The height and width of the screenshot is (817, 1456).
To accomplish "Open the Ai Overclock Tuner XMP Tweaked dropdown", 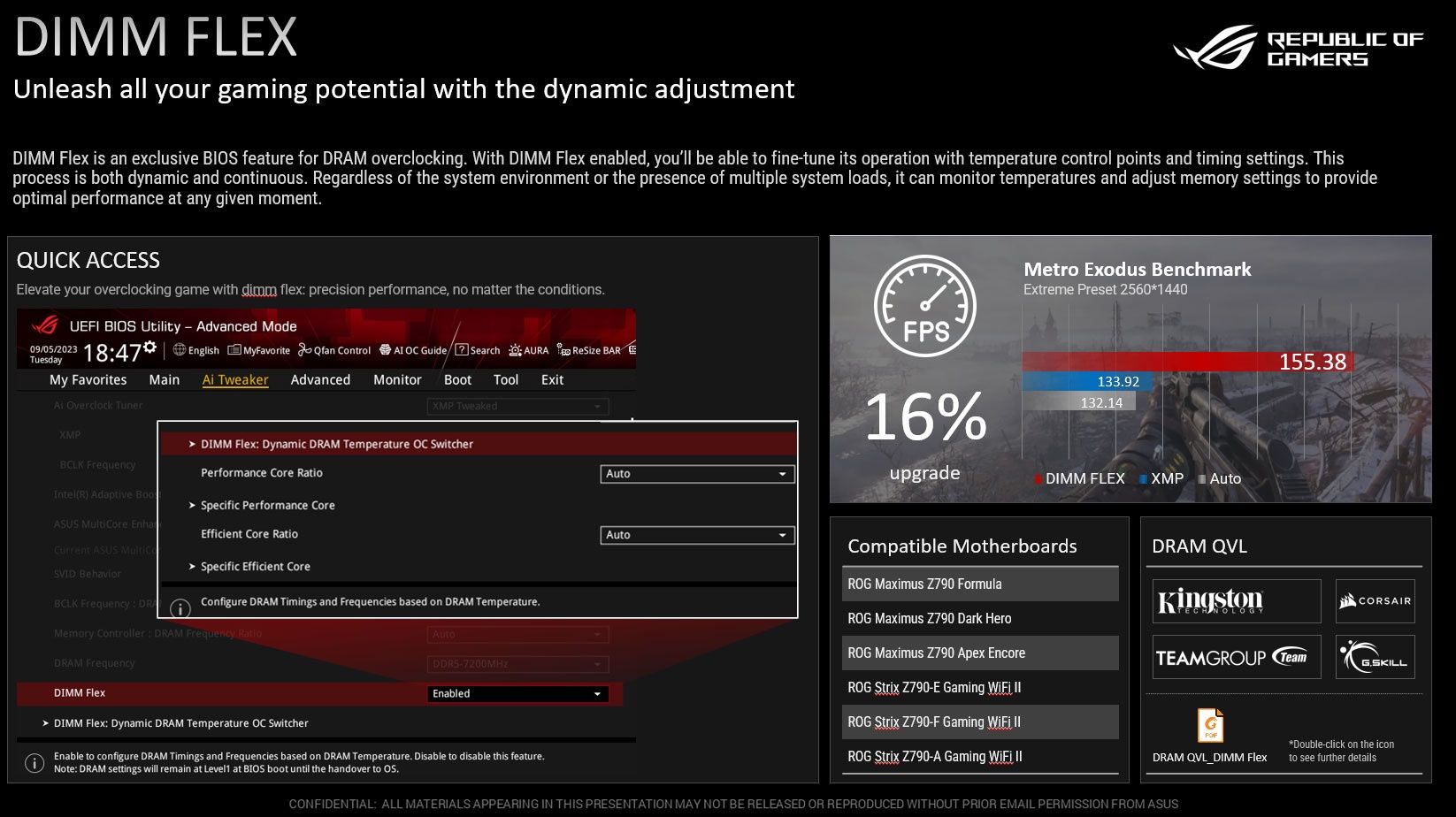I will click(x=518, y=406).
